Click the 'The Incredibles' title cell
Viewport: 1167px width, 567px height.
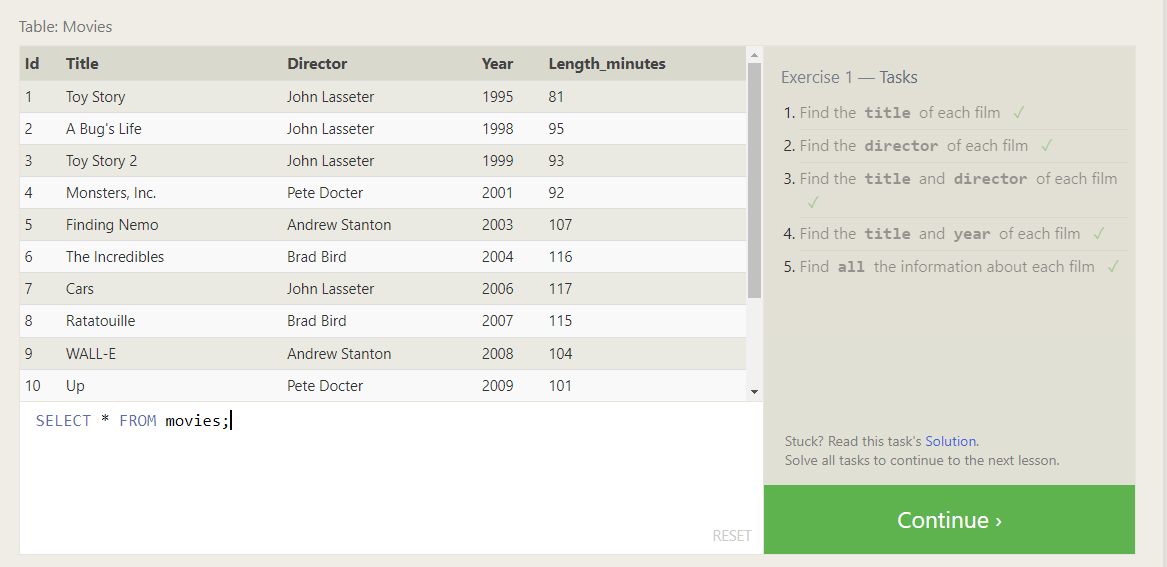point(115,257)
